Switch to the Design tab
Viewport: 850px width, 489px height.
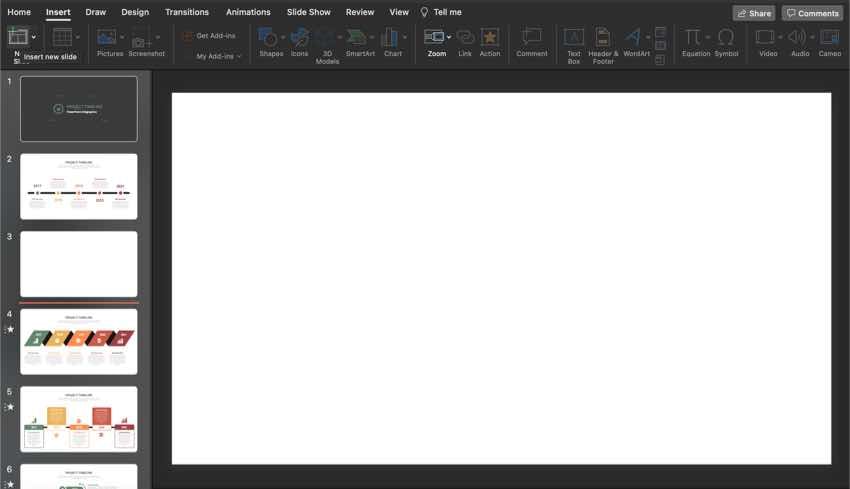135,12
